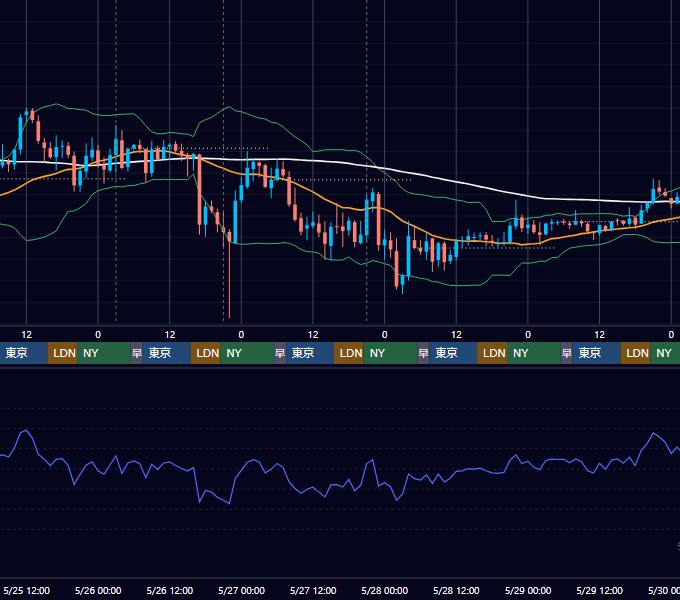This screenshot has height=600, width=680.
Task: Select the 東京 session block for 5/27
Action: click(x=310, y=353)
